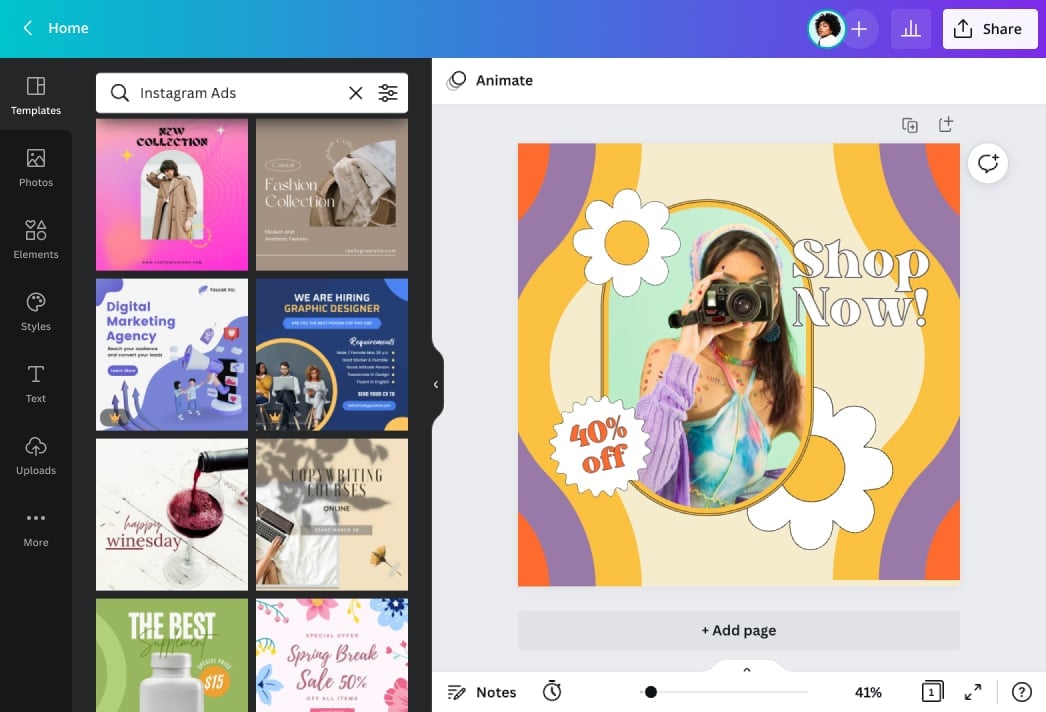Adjust the zoom slider
The image size is (1046, 712).
650,691
